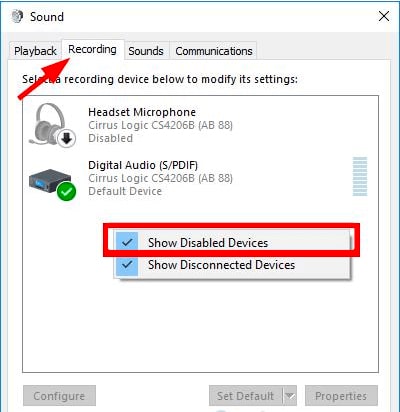Image resolution: width=400 pixels, height=412 pixels.
Task: Toggle the Show Disabled Devices menu entry
Action: (232, 242)
